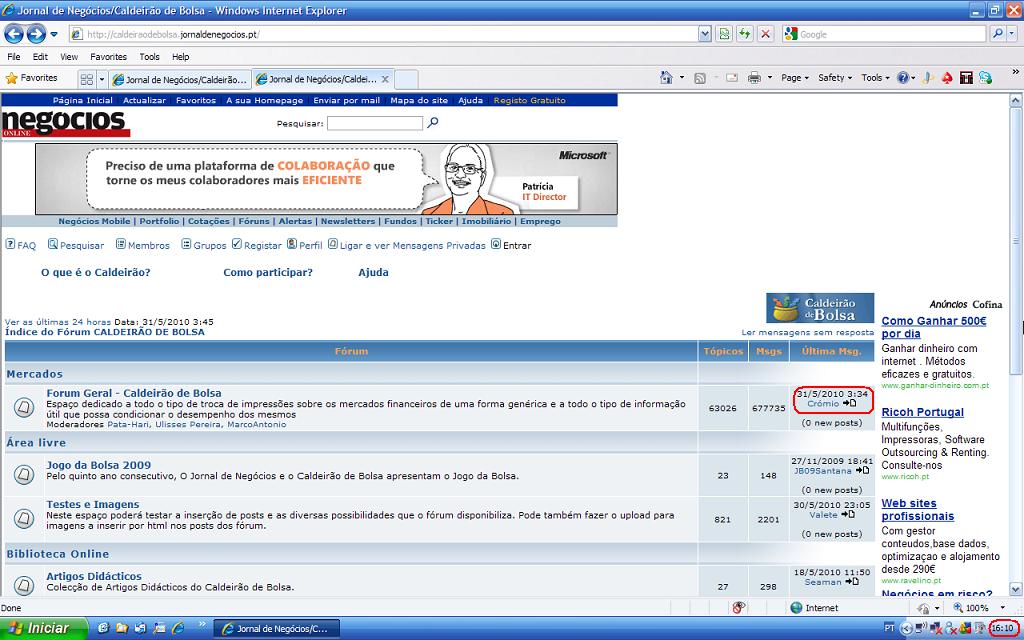
Task: Click the Página Inicial link
Action: point(82,101)
